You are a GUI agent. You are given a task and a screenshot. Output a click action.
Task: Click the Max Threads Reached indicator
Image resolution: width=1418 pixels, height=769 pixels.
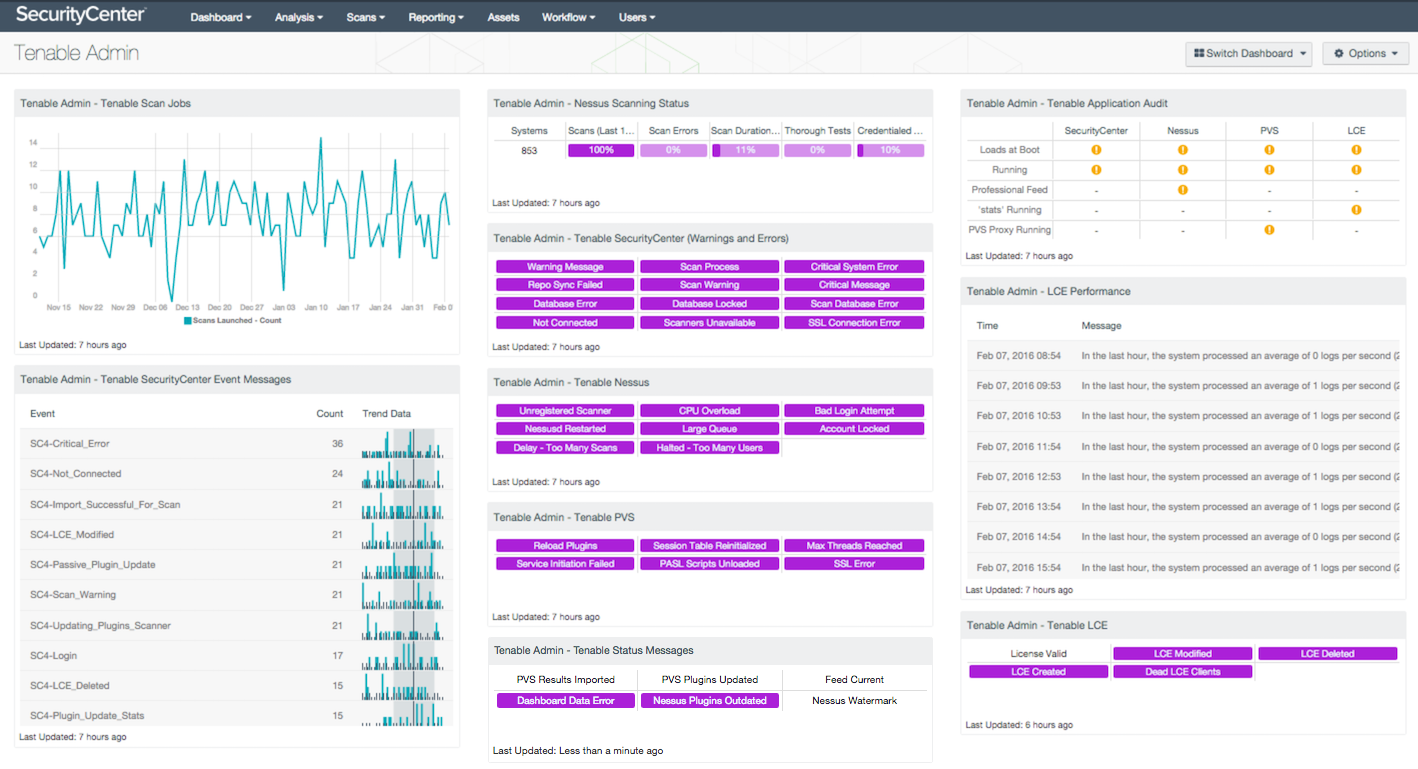pos(854,546)
